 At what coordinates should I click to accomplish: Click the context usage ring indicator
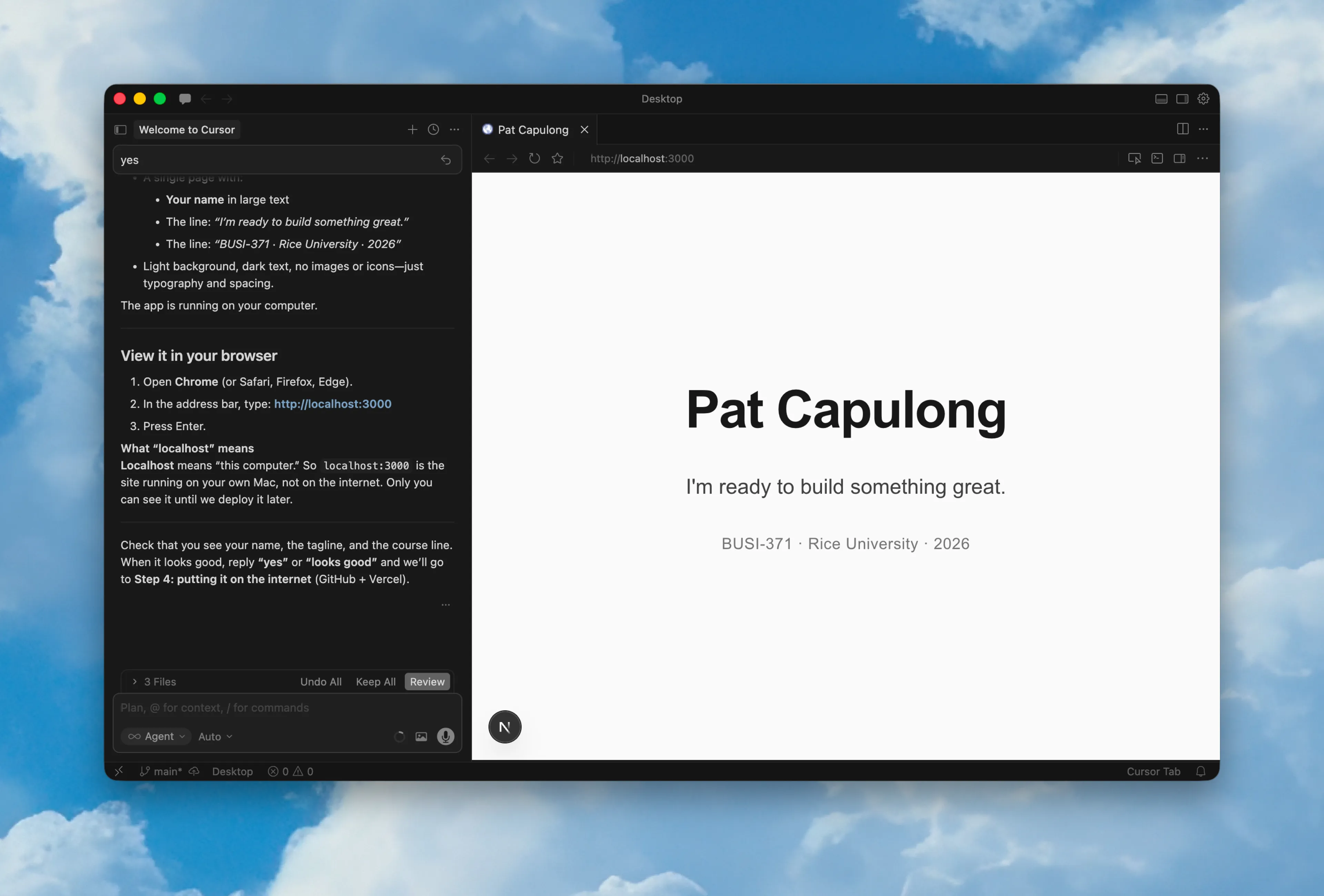pyautogui.click(x=399, y=736)
